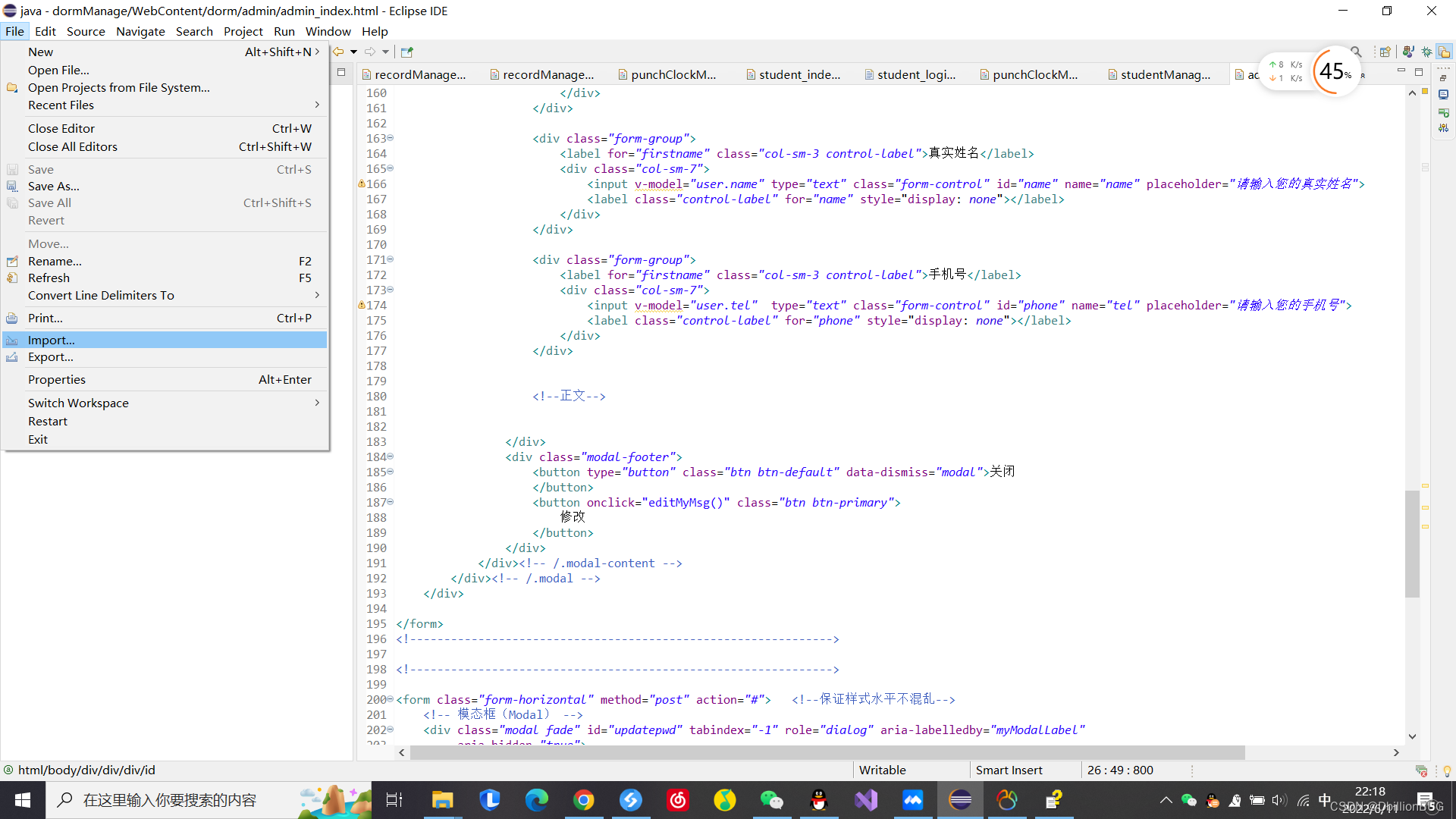This screenshot has height=819, width=1456.
Task: Click the Windows taskbar search box
Action: [209, 800]
